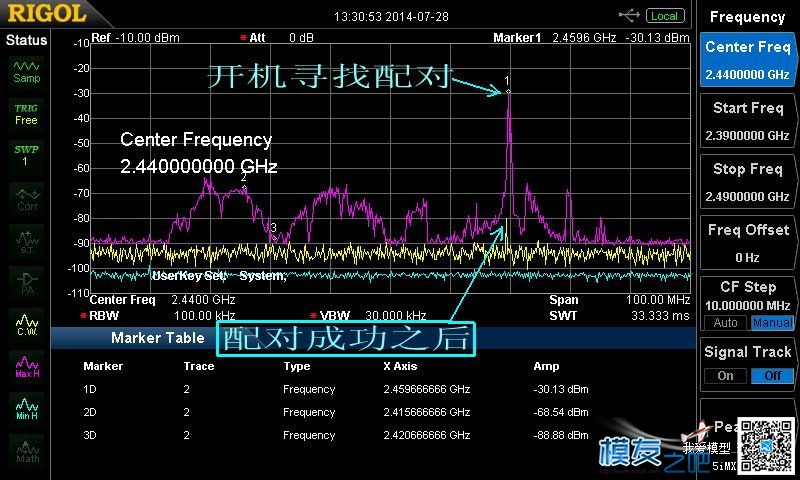Click the SWT 33.333 ms readout
Screen dimensions: 800x480
click(x=619, y=316)
